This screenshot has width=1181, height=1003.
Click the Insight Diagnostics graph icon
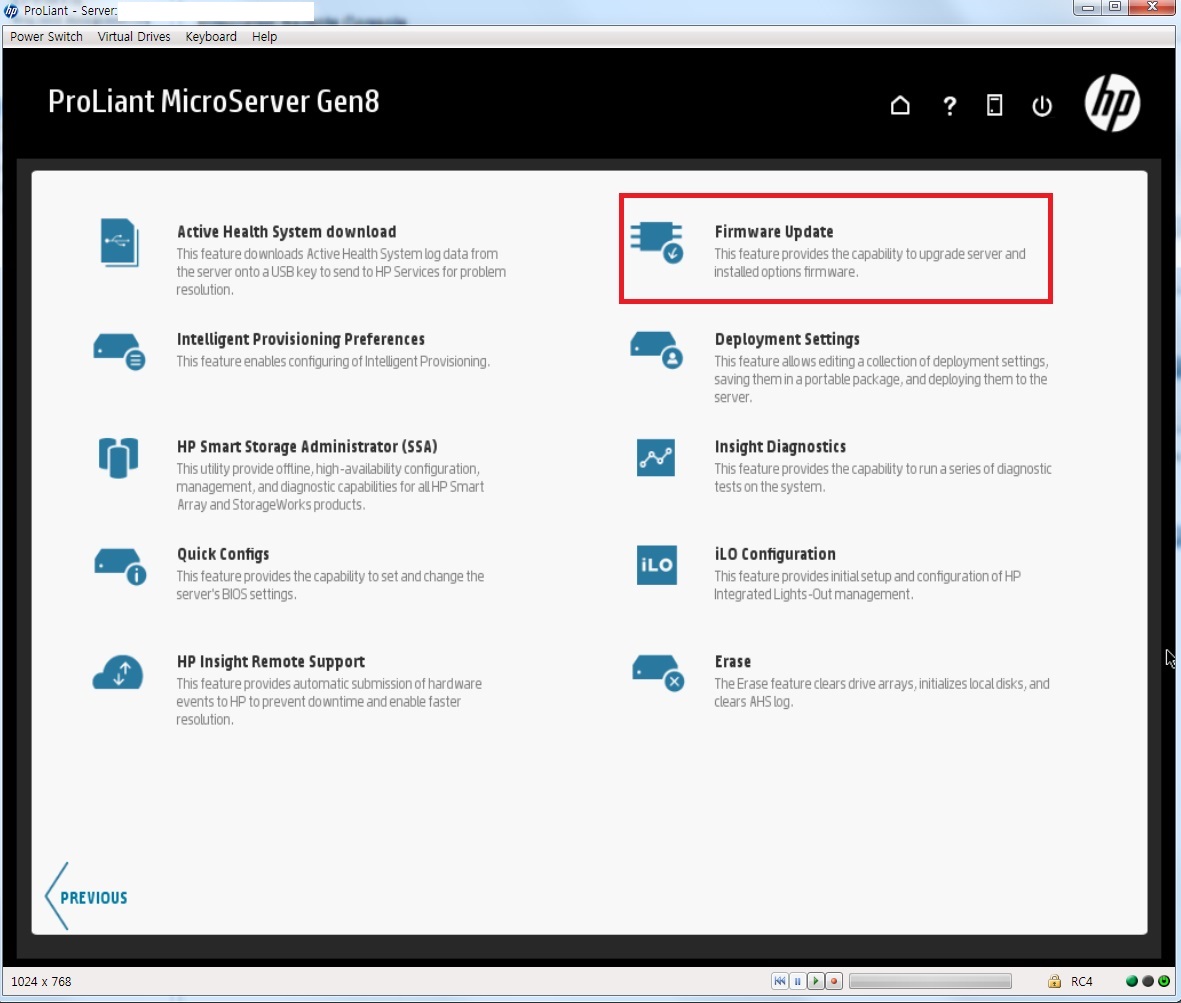(655, 458)
